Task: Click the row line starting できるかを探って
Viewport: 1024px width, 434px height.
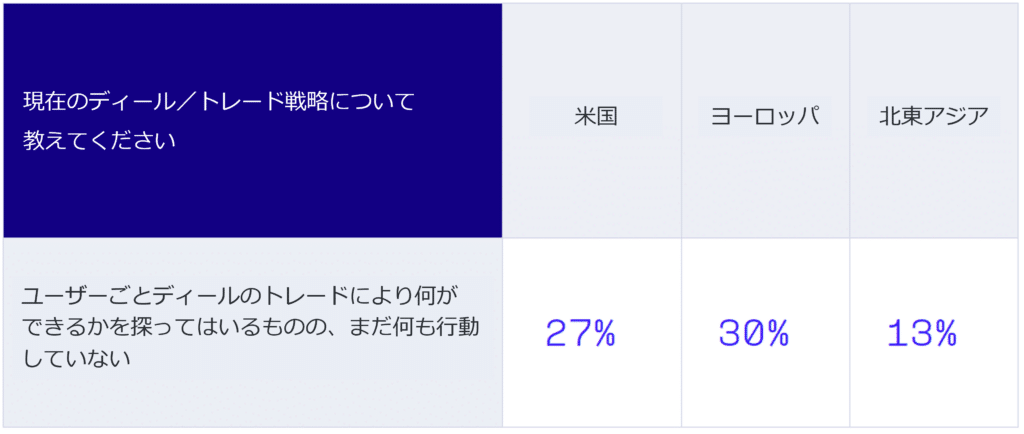Action: (251, 327)
